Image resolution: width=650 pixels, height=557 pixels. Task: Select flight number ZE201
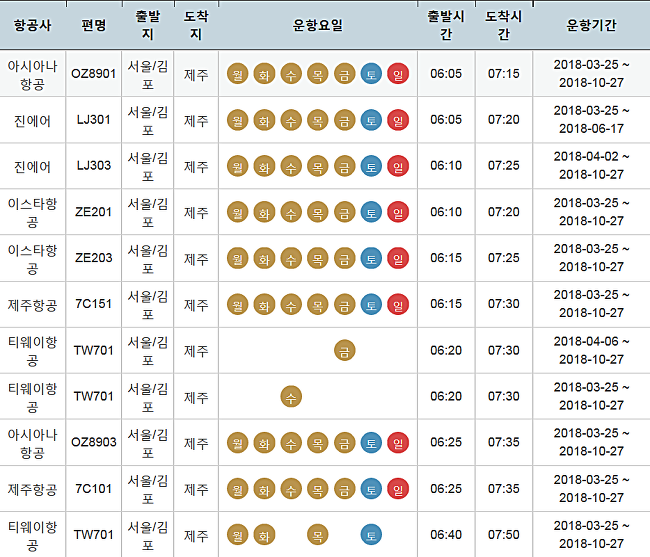point(93,212)
